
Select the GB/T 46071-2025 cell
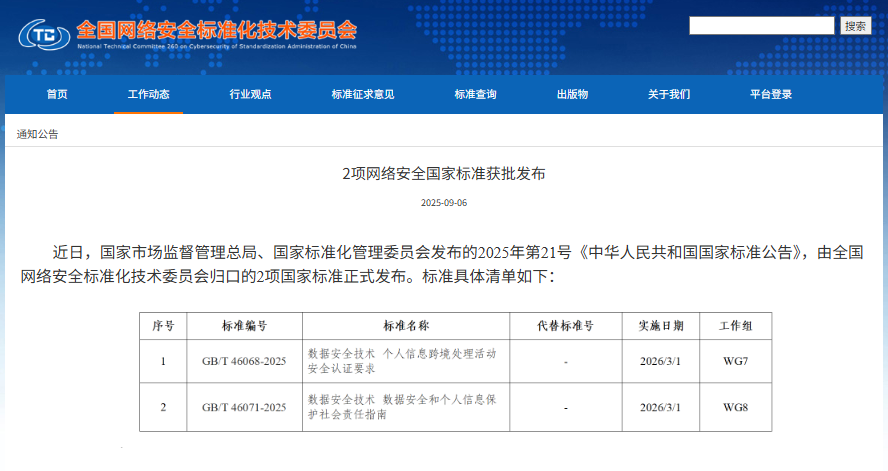(x=244, y=407)
